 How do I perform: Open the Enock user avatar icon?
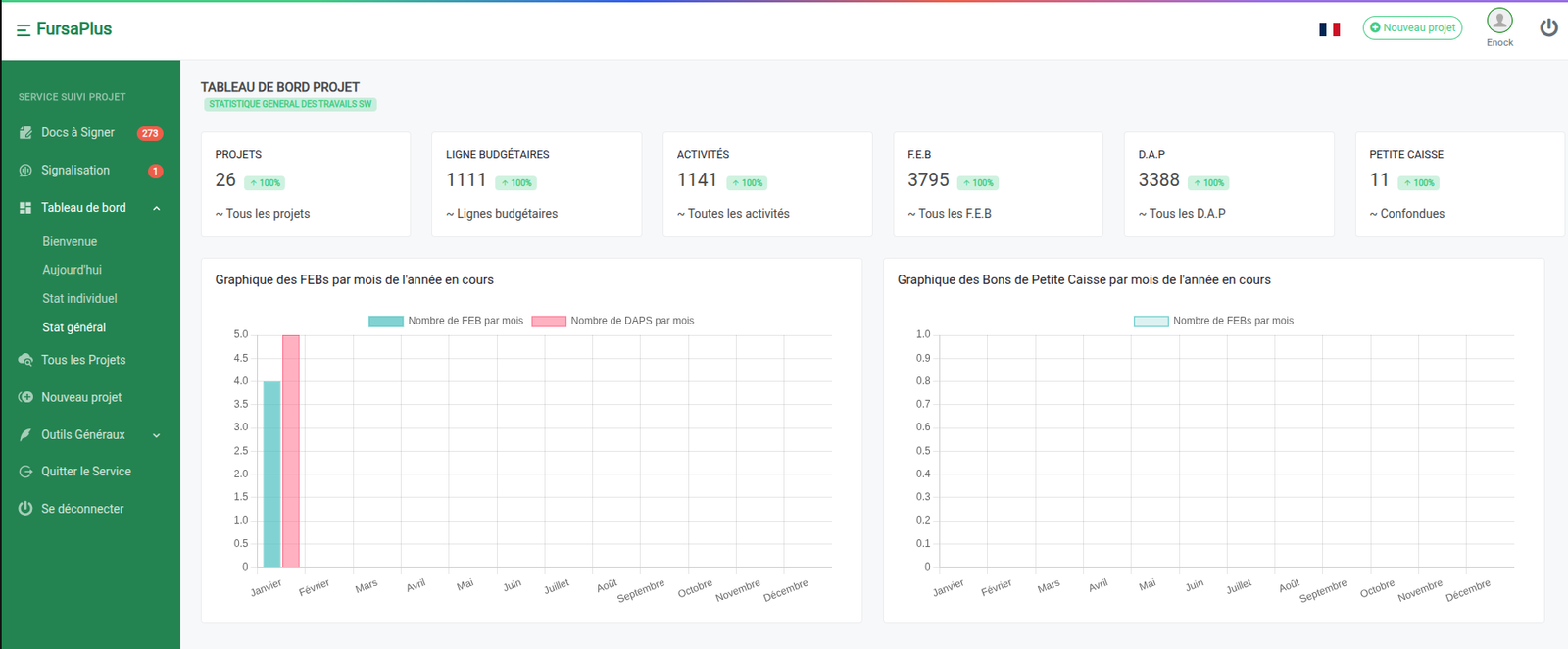[1499, 21]
